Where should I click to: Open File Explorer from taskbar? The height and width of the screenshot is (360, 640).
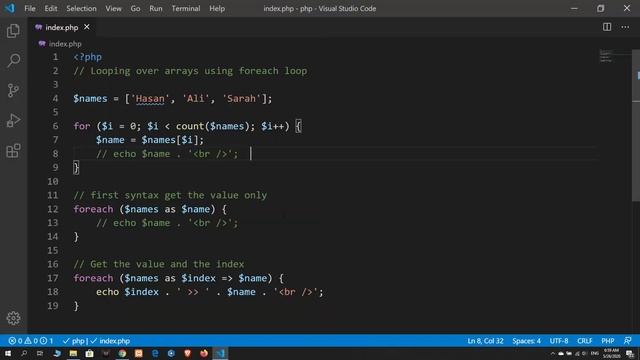point(73,353)
